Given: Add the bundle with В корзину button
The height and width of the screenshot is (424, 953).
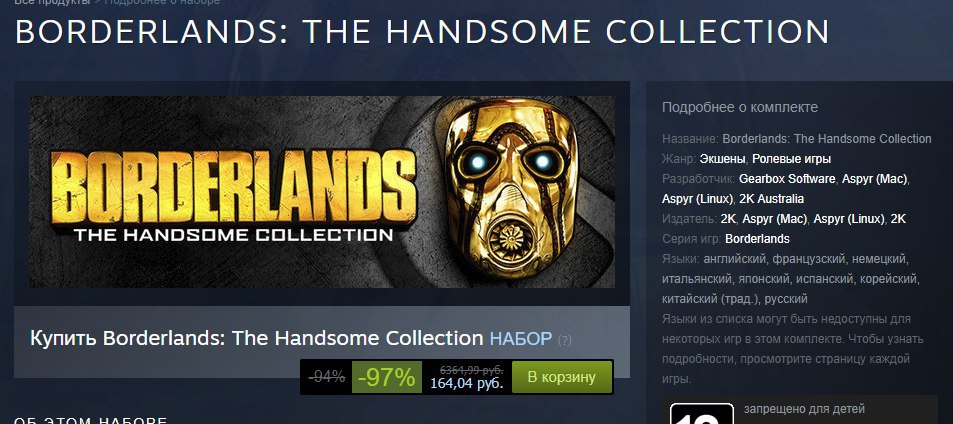Looking at the screenshot, I should [562, 377].
